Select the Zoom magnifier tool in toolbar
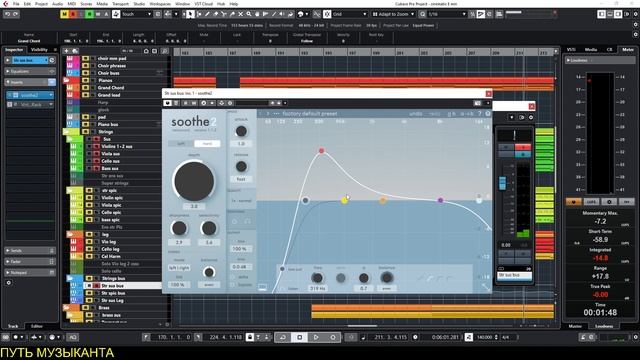Image resolution: width=640 pixels, height=360 pixels. pos(249,14)
